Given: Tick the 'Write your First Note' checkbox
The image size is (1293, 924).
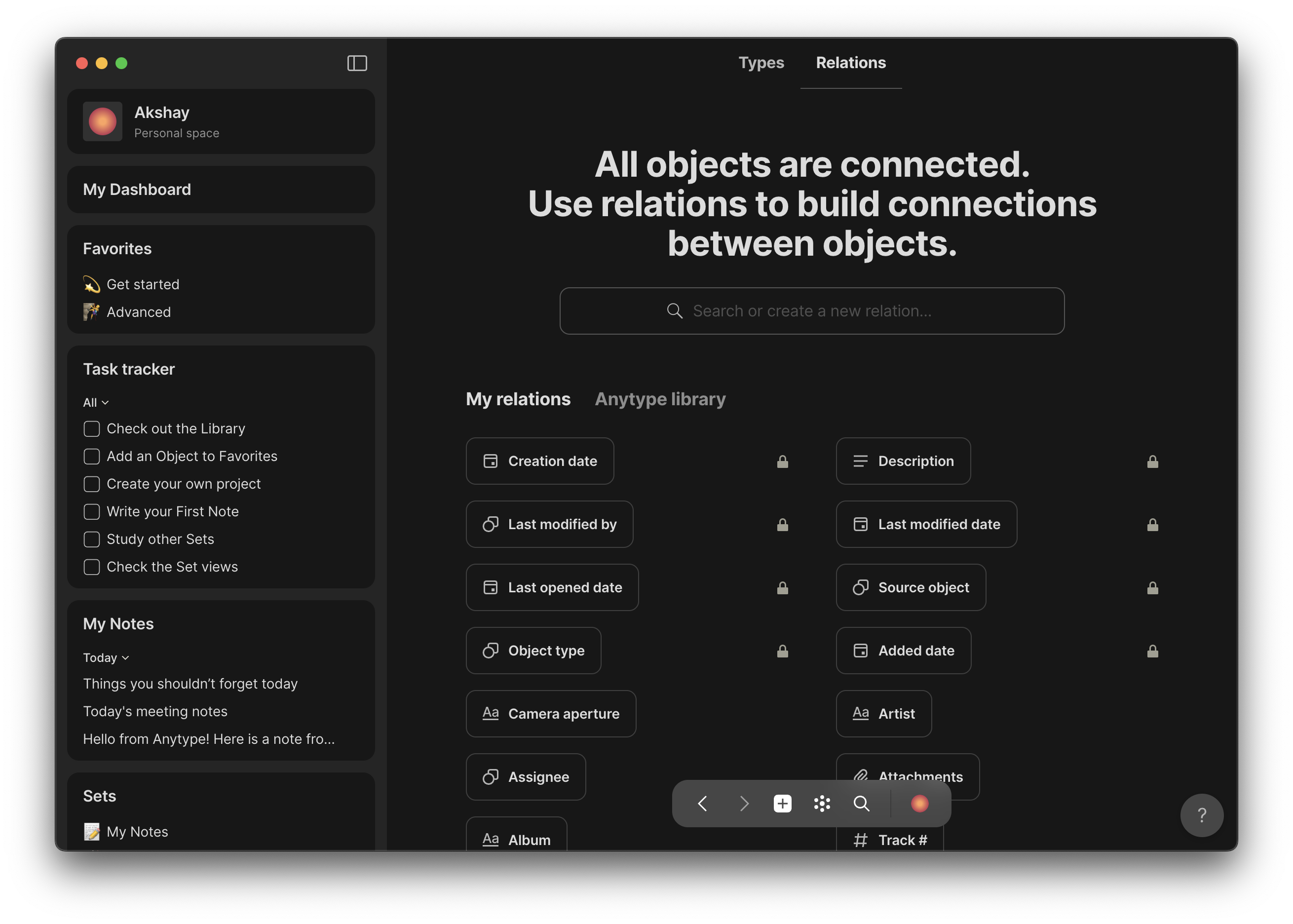Looking at the screenshot, I should [x=92, y=511].
